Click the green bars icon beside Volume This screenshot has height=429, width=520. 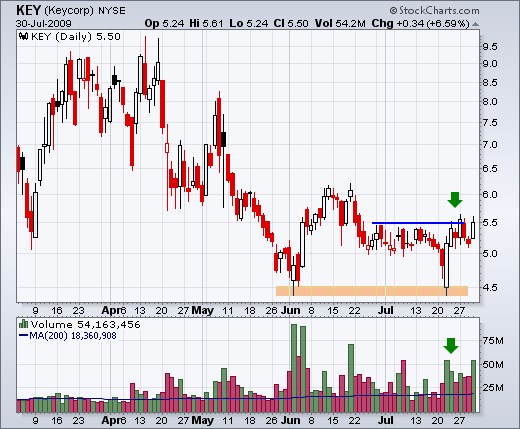(23, 324)
